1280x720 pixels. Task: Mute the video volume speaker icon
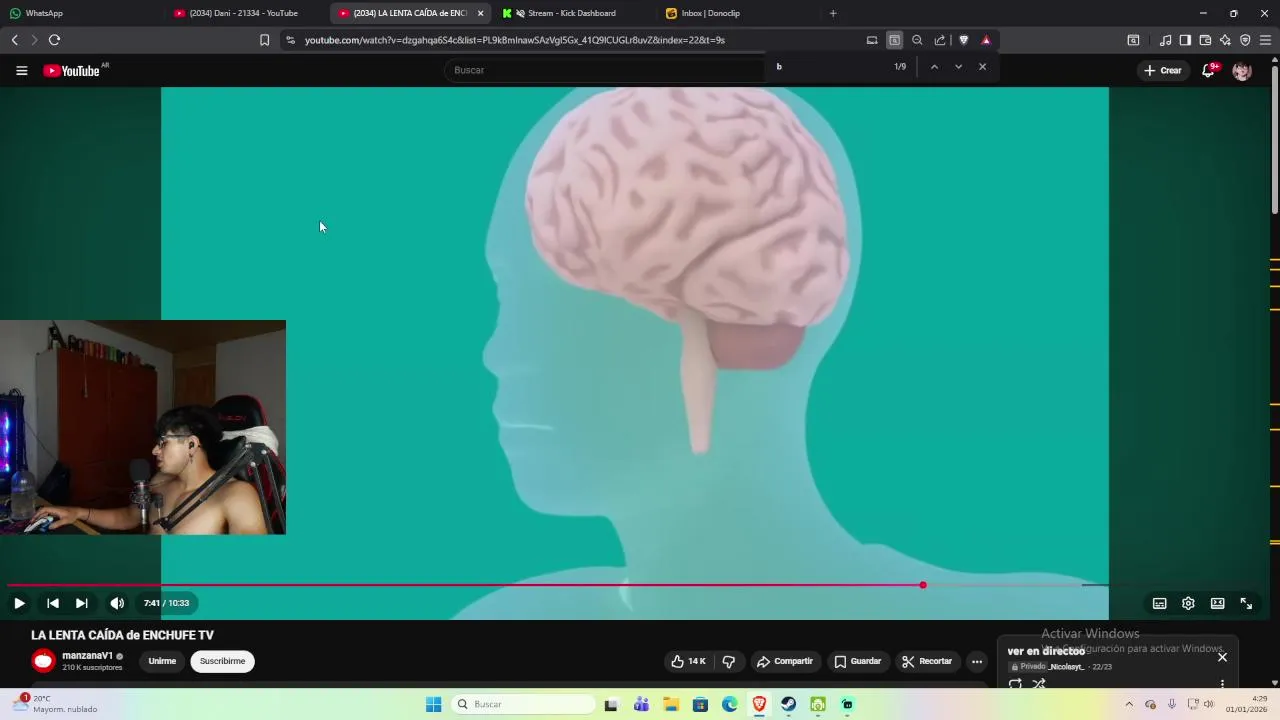click(117, 603)
